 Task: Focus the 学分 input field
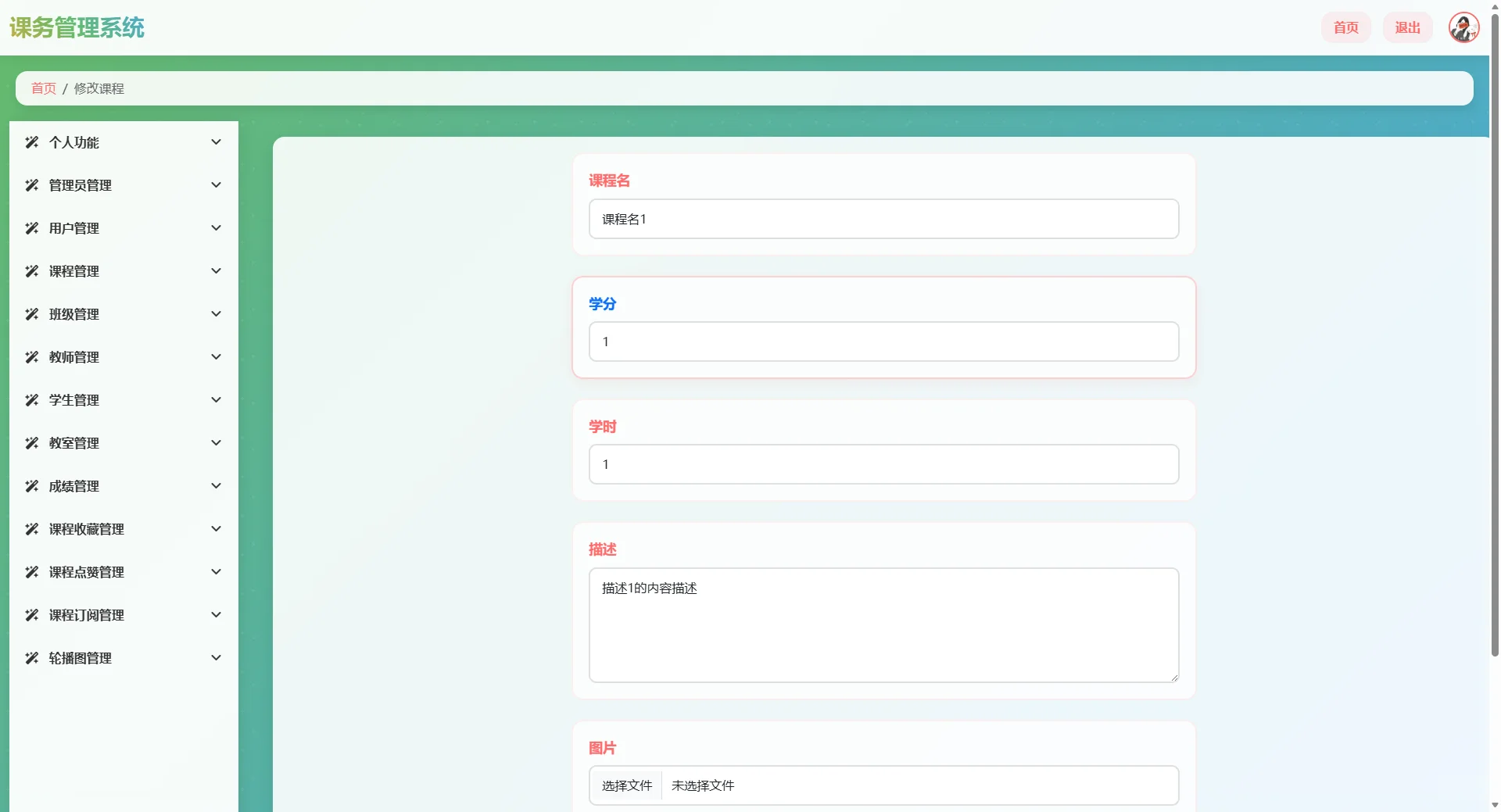883,342
